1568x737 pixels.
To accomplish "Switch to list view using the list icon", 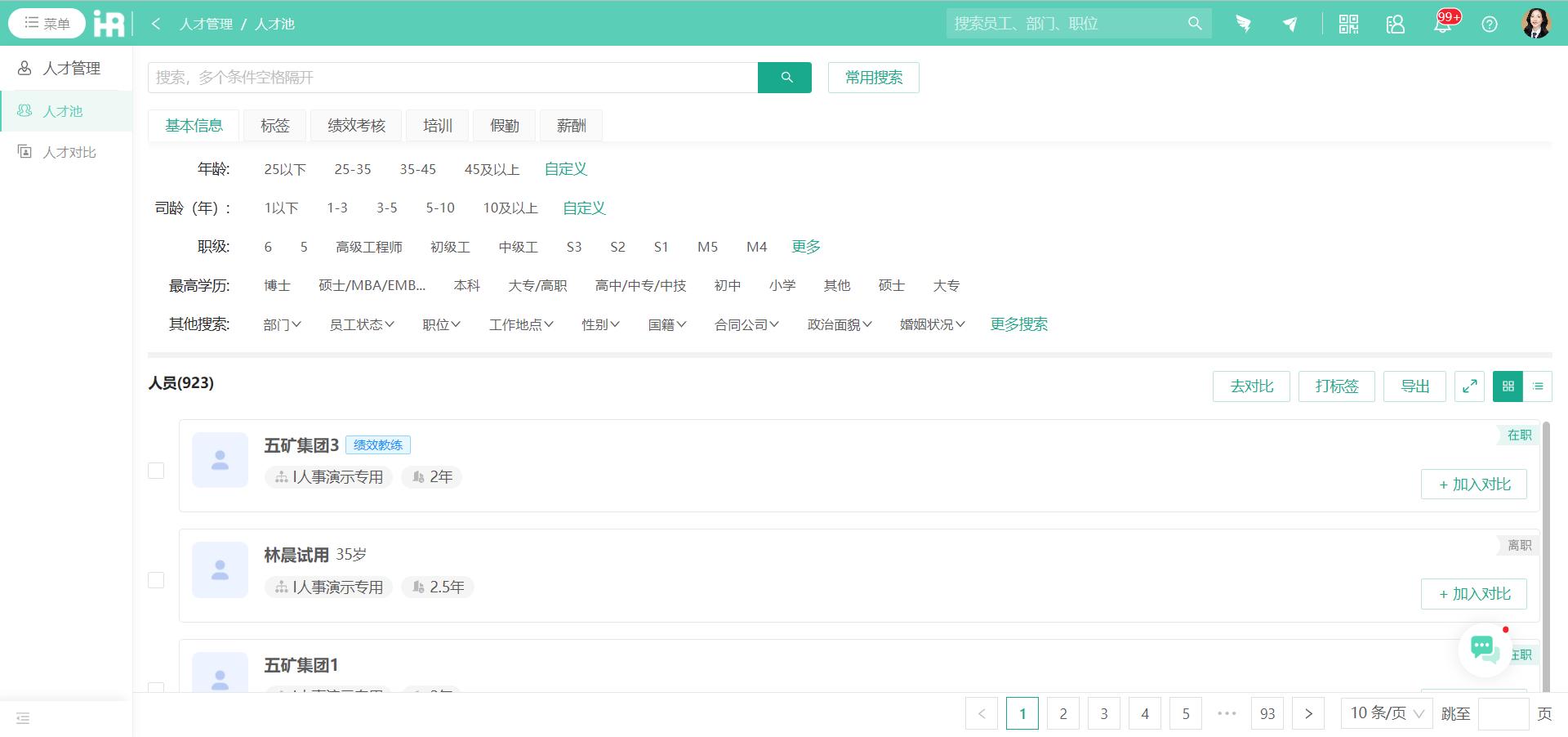I will point(1539,386).
